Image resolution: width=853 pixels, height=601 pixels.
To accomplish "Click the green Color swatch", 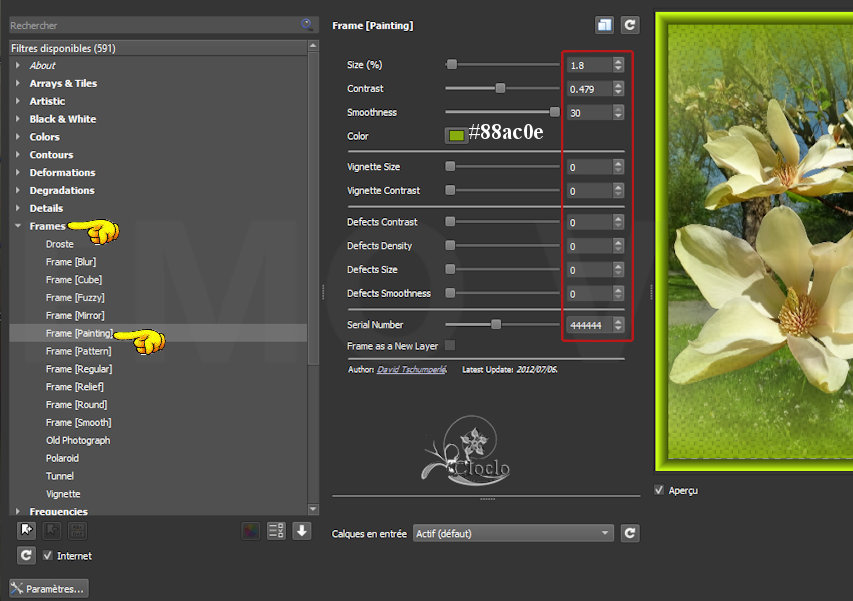I will pyautogui.click(x=456, y=136).
